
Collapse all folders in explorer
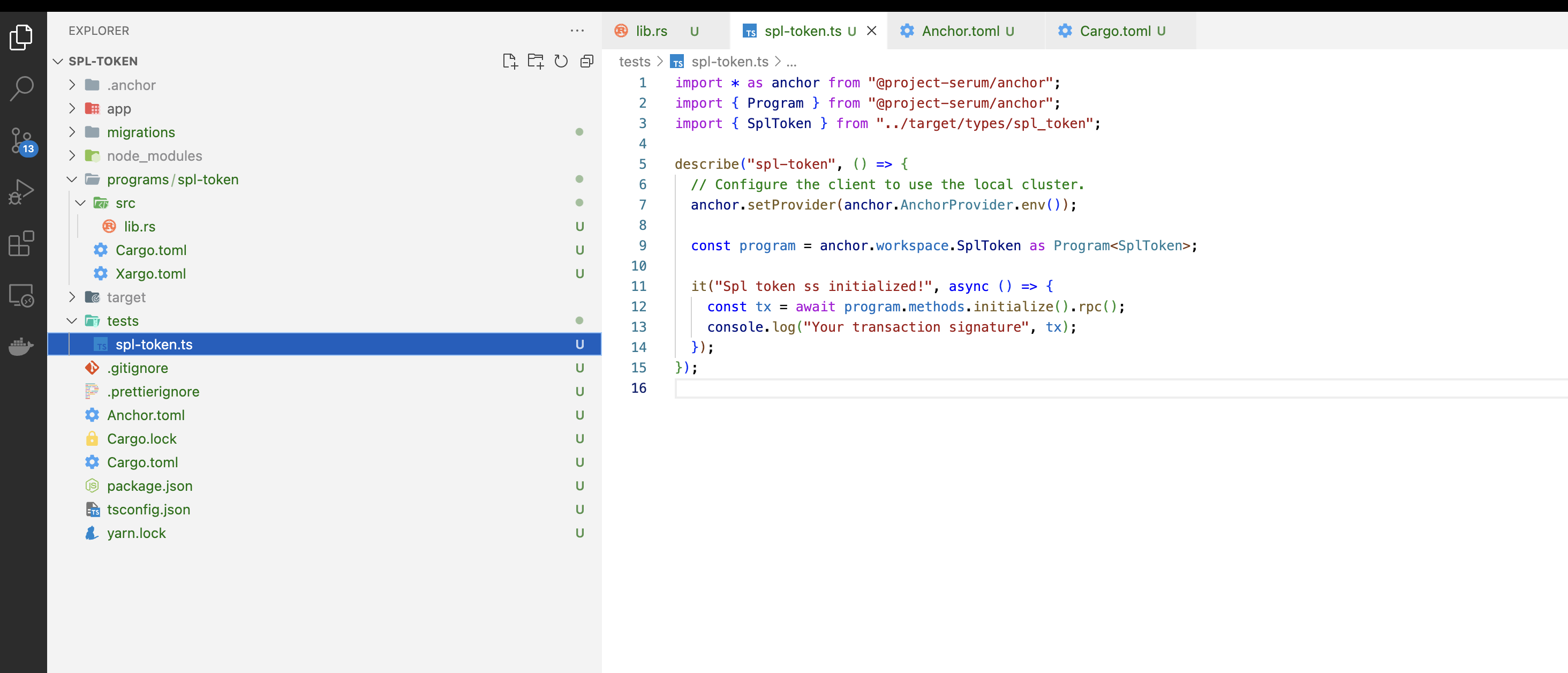click(586, 61)
